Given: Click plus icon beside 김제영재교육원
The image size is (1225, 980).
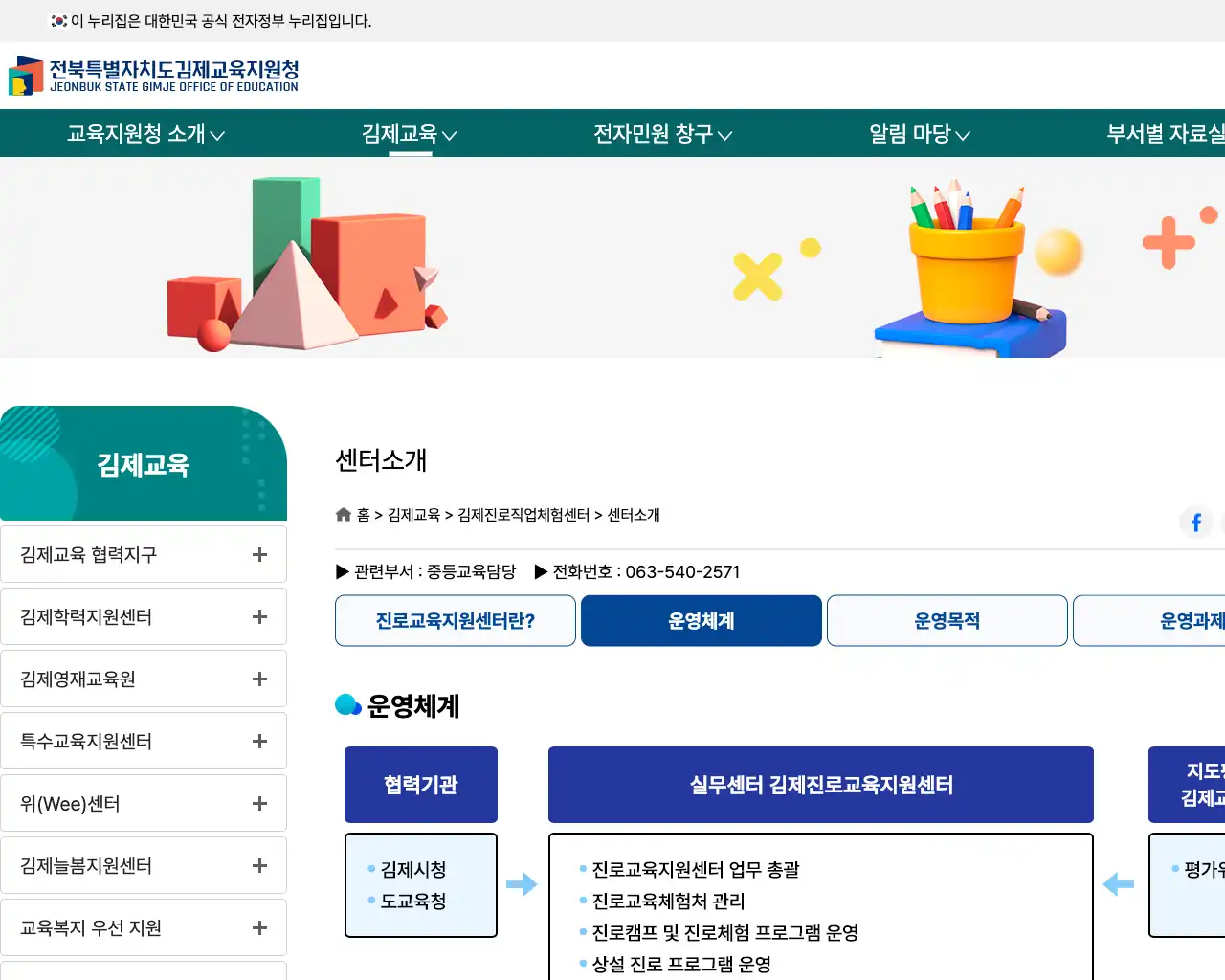Looking at the screenshot, I should click(259, 679).
